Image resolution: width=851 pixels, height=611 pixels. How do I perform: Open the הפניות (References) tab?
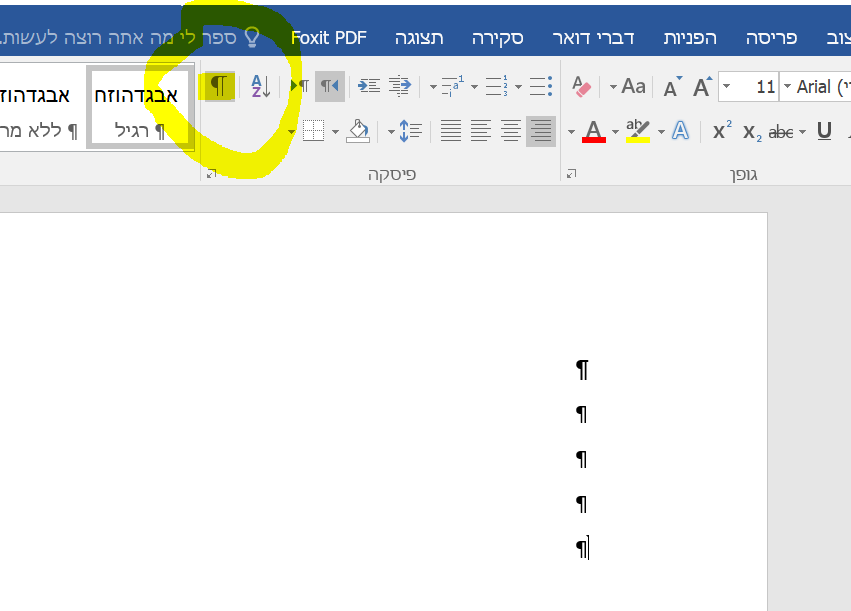690,38
